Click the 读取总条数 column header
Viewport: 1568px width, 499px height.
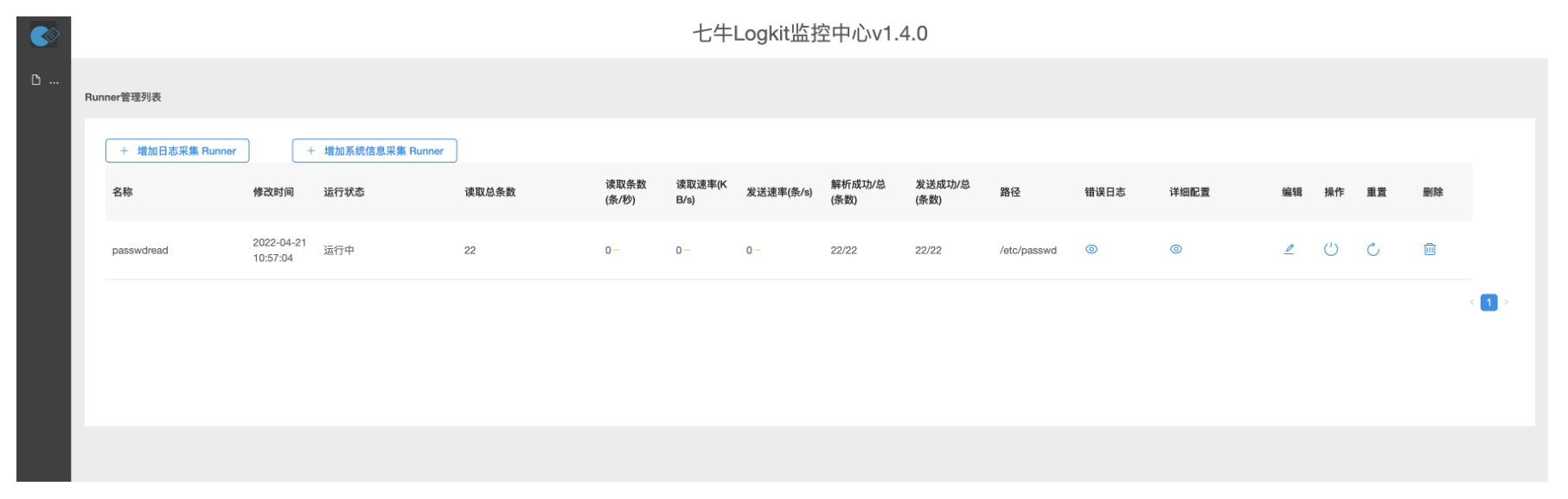490,192
